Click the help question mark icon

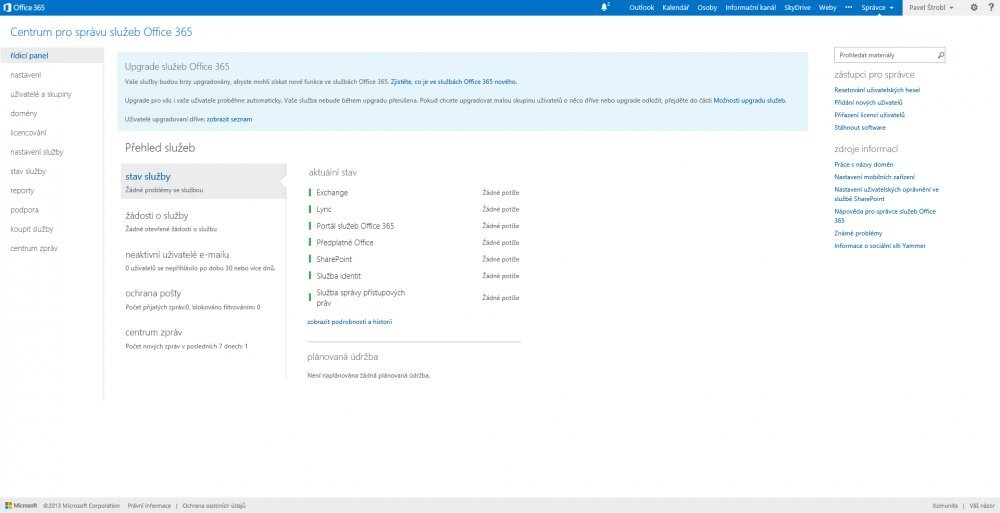tap(991, 8)
